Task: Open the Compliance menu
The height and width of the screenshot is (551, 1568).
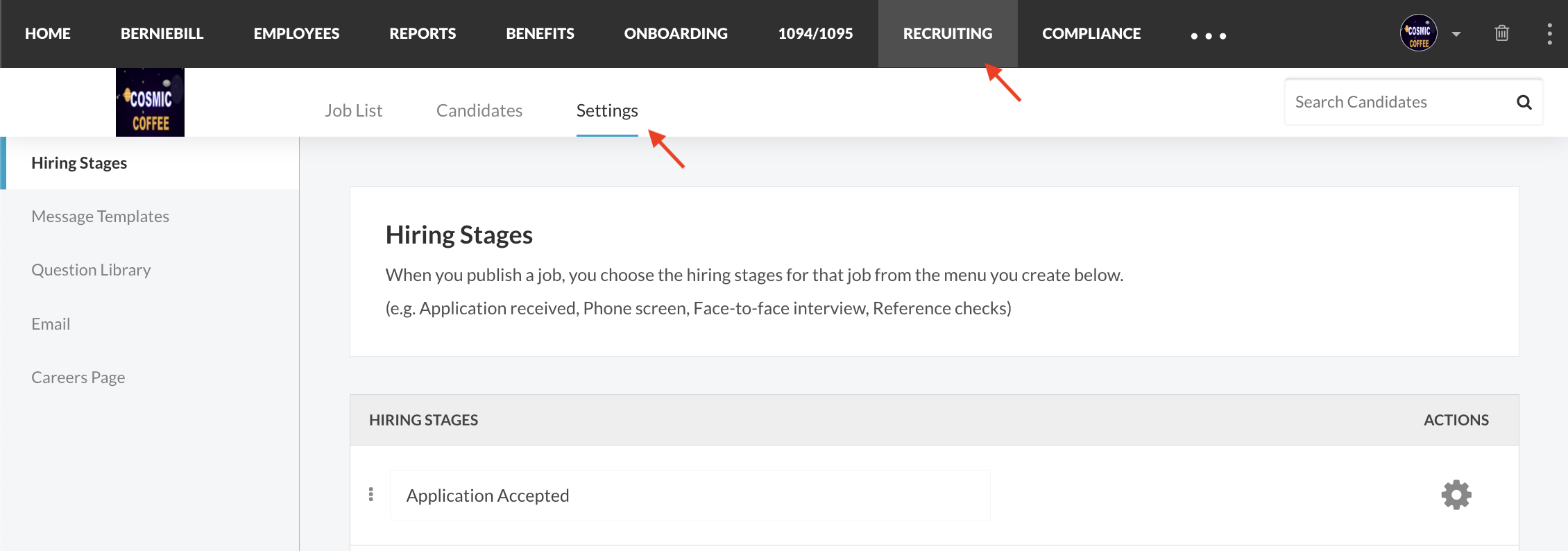Action: point(1091,33)
